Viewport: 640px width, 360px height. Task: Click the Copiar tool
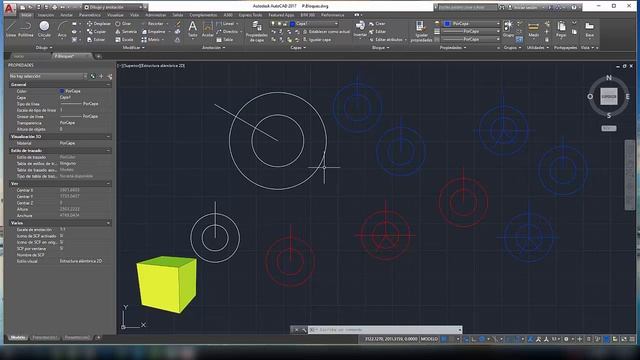(x=97, y=31)
